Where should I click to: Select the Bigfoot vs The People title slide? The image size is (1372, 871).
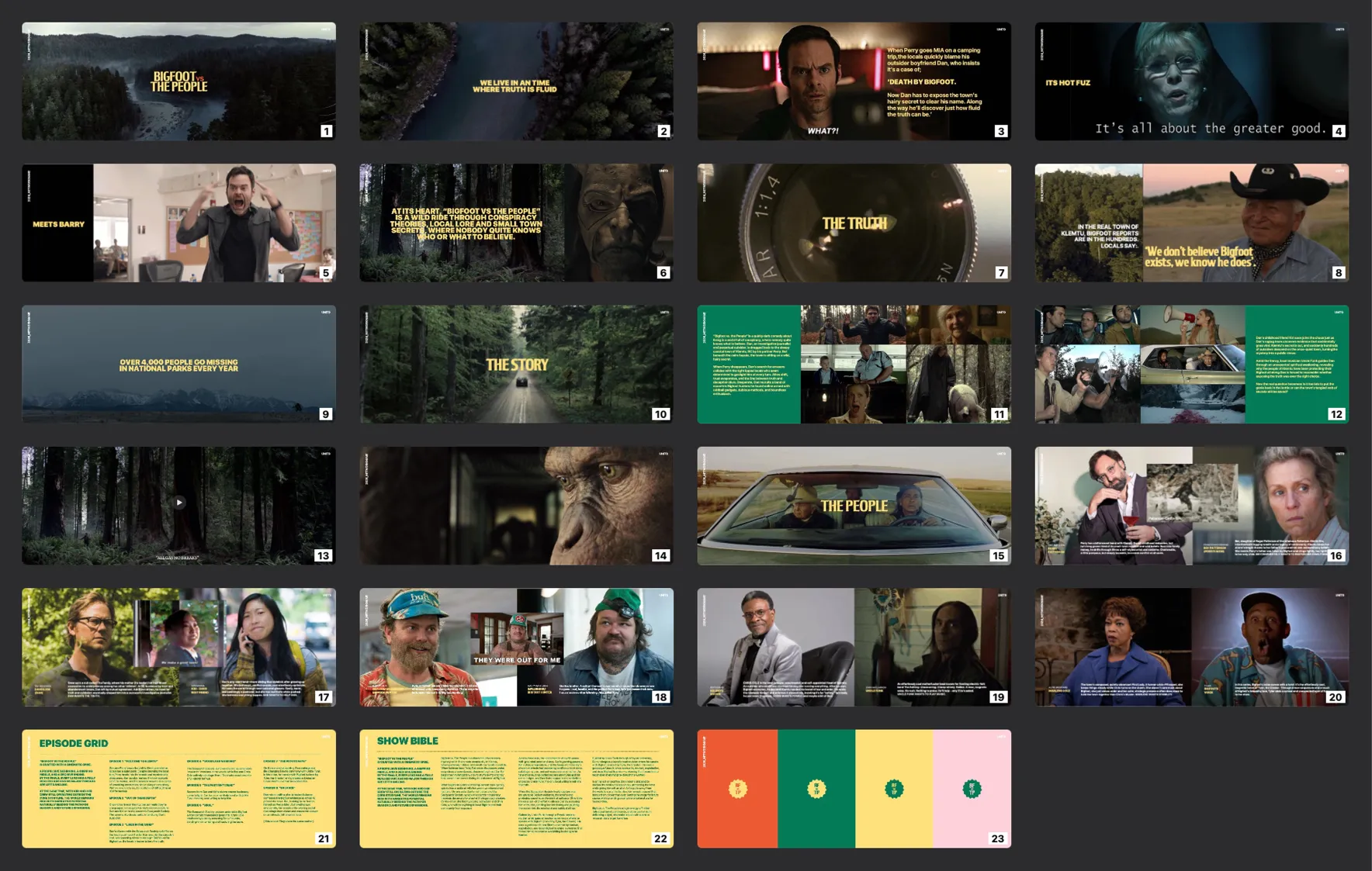pyautogui.click(x=178, y=81)
